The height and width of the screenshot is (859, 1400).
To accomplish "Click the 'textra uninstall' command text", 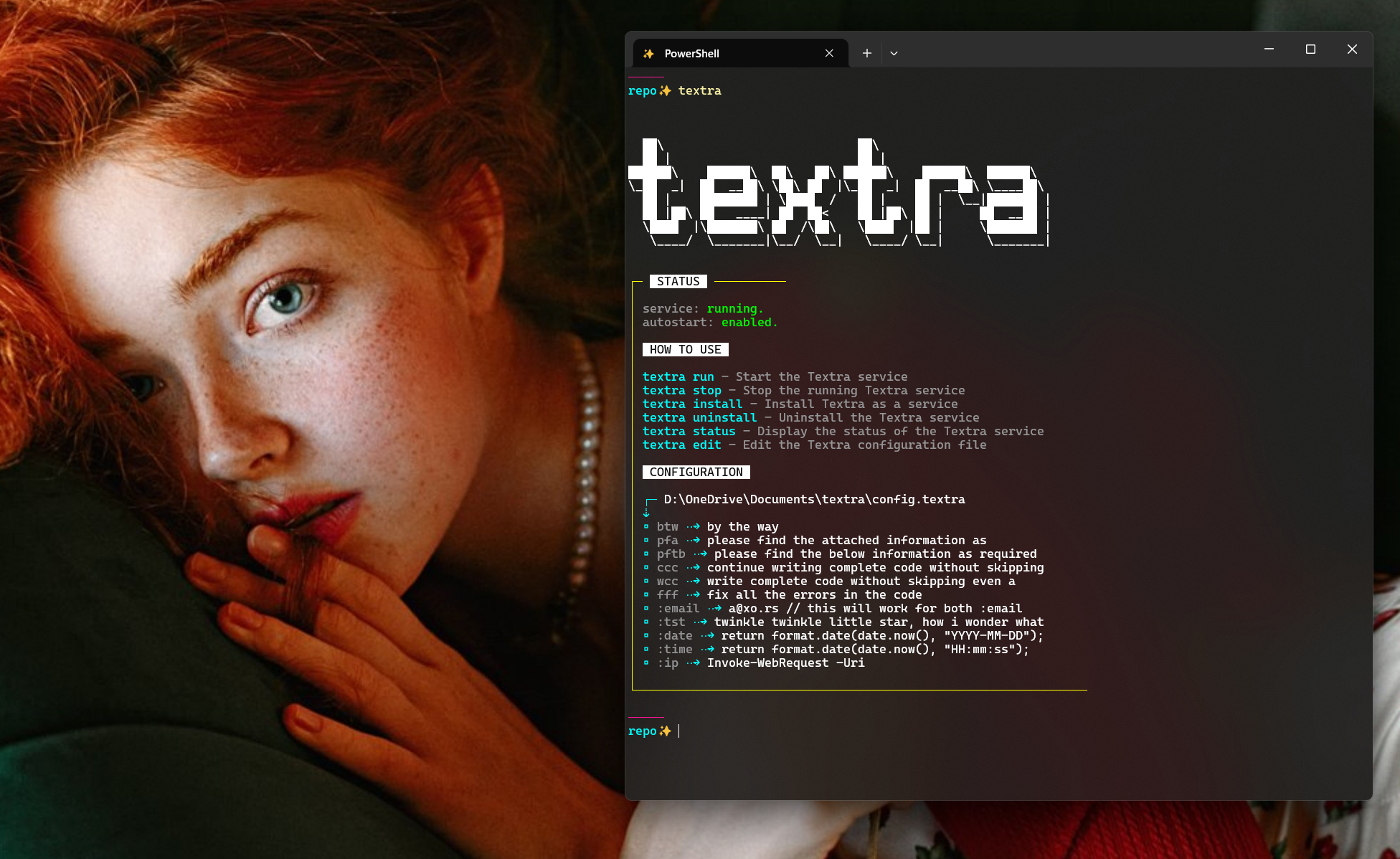I will tap(699, 417).
